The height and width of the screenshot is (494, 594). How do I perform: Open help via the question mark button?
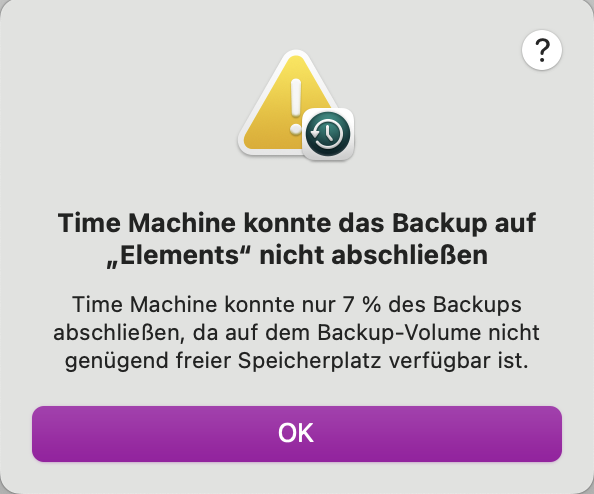[x=542, y=50]
